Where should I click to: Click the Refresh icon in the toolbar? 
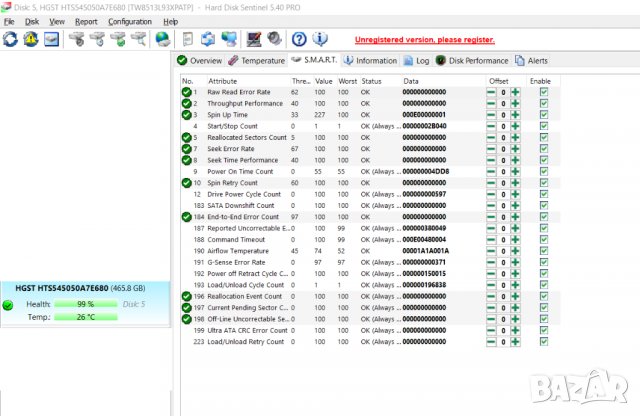(11, 39)
